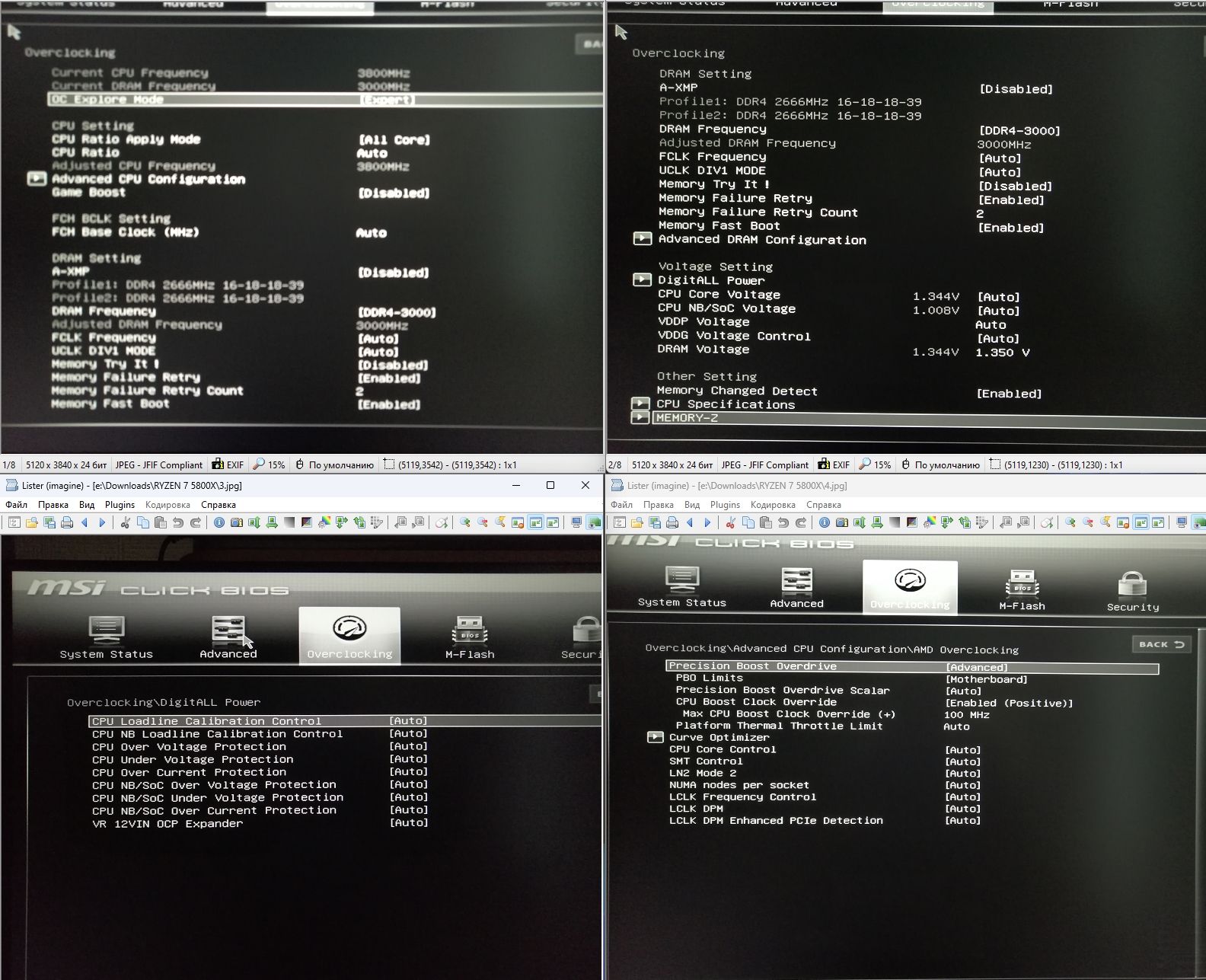Select the System Status tab in the AMD Overclocking photo
1206x980 pixels.
682,586
